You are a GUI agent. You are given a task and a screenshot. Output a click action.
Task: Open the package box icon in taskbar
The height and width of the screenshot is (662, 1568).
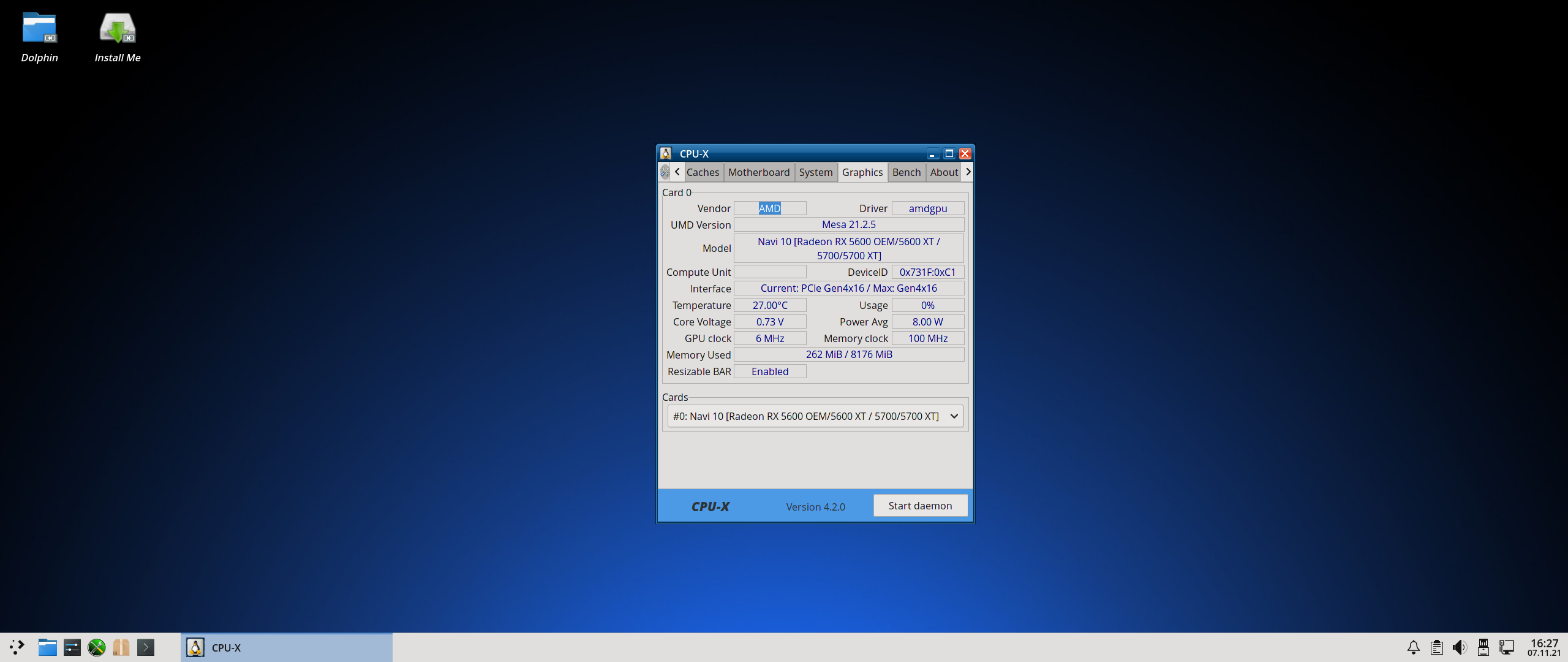[121, 647]
